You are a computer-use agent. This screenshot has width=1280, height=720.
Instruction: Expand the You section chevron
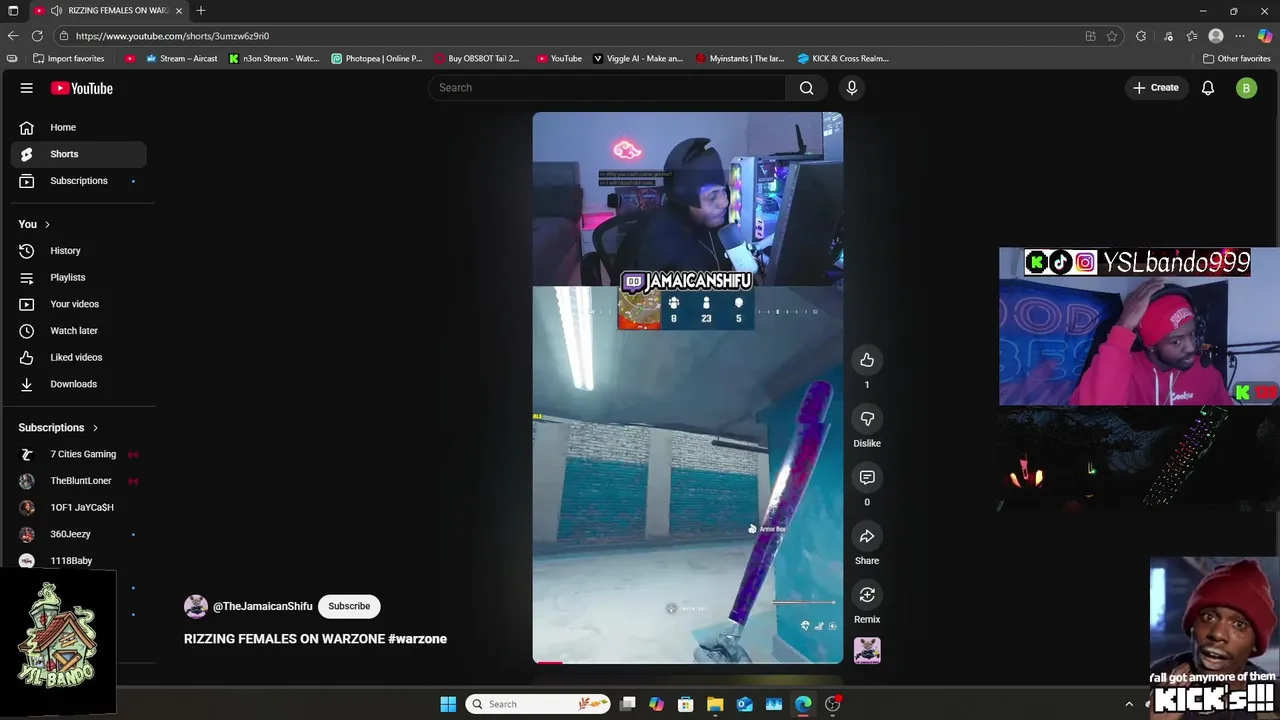coord(47,224)
